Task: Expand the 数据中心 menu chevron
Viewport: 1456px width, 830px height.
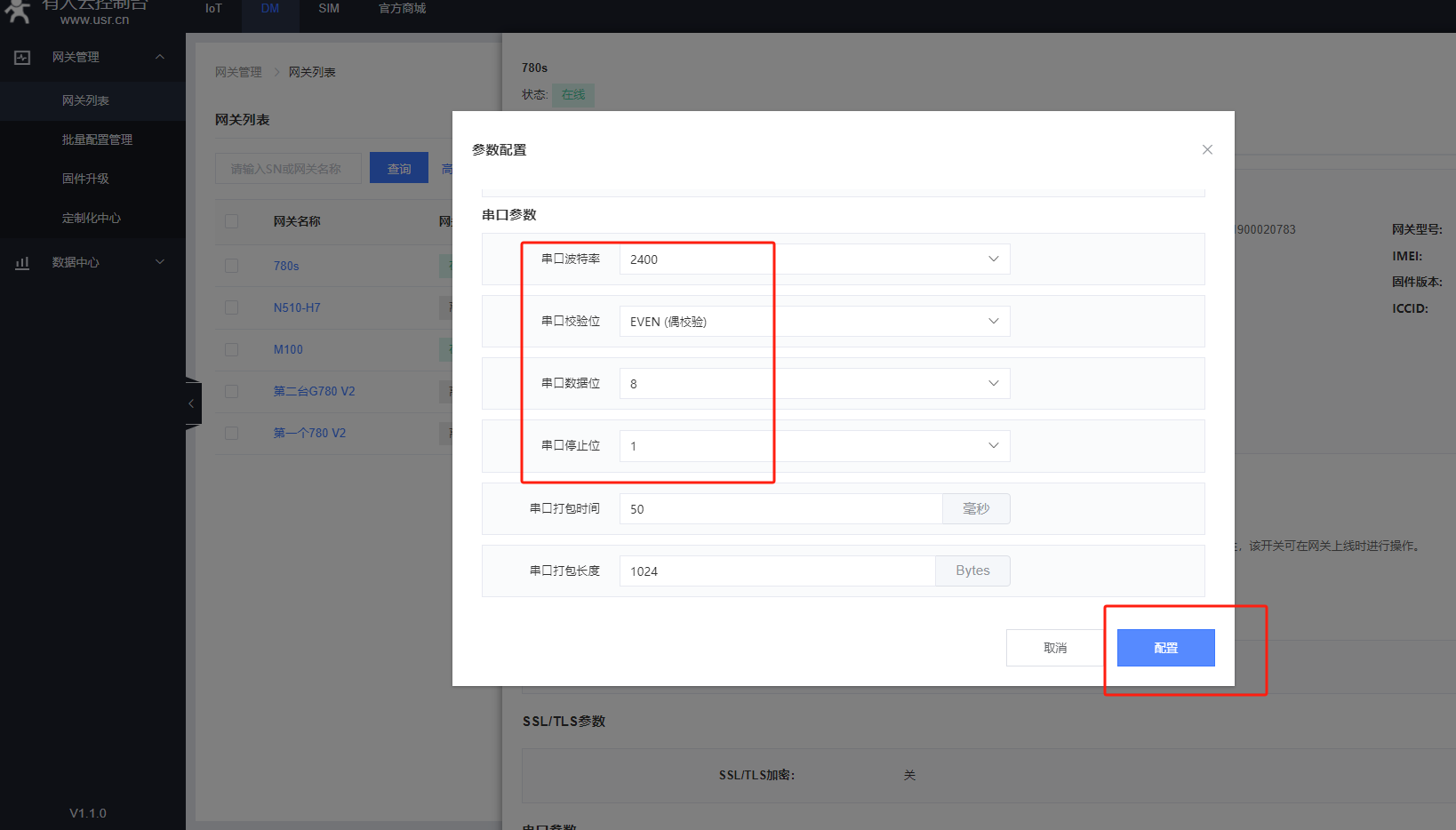Action: 160,261
